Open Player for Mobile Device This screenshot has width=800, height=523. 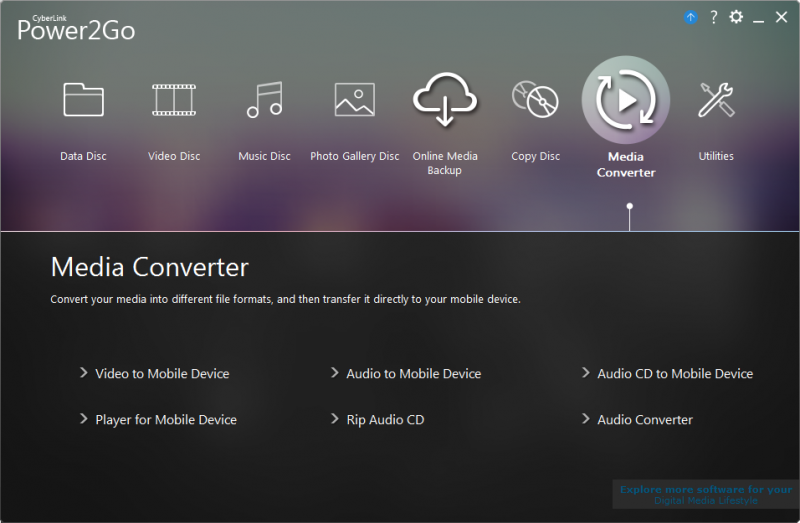click(166, 420)
